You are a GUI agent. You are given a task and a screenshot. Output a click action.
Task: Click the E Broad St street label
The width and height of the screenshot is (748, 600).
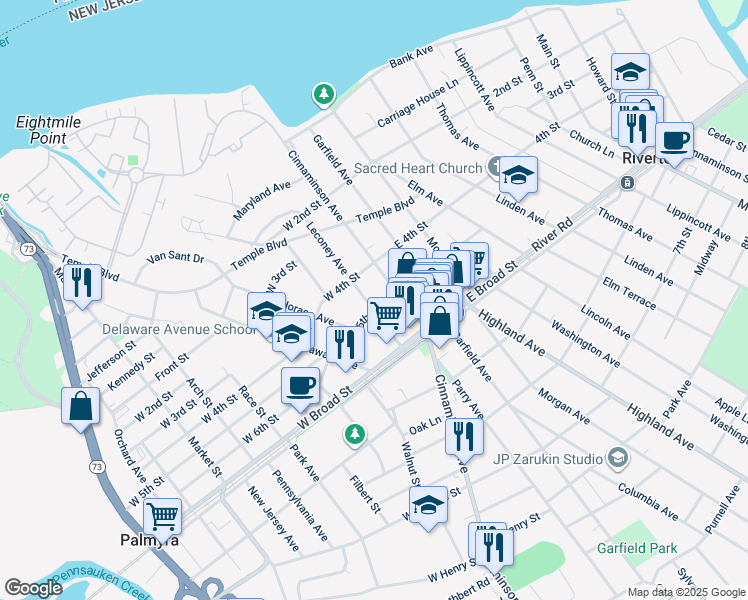[x=491, y=281]
